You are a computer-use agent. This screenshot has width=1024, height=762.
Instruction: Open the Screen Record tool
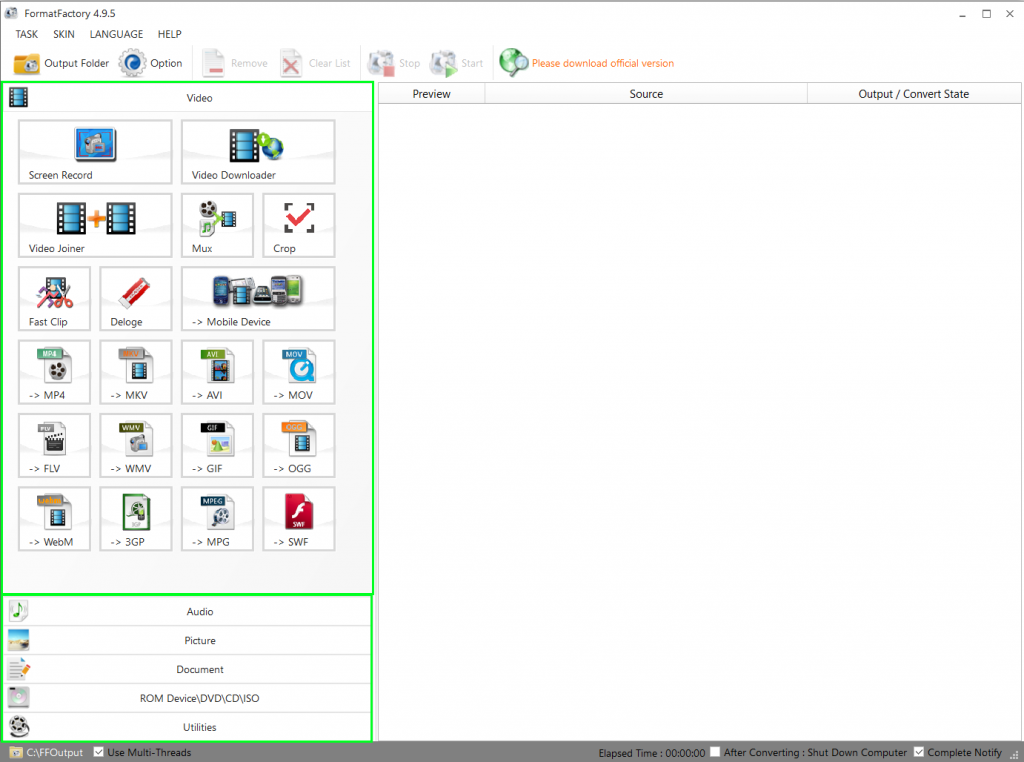tap(95, 151)
